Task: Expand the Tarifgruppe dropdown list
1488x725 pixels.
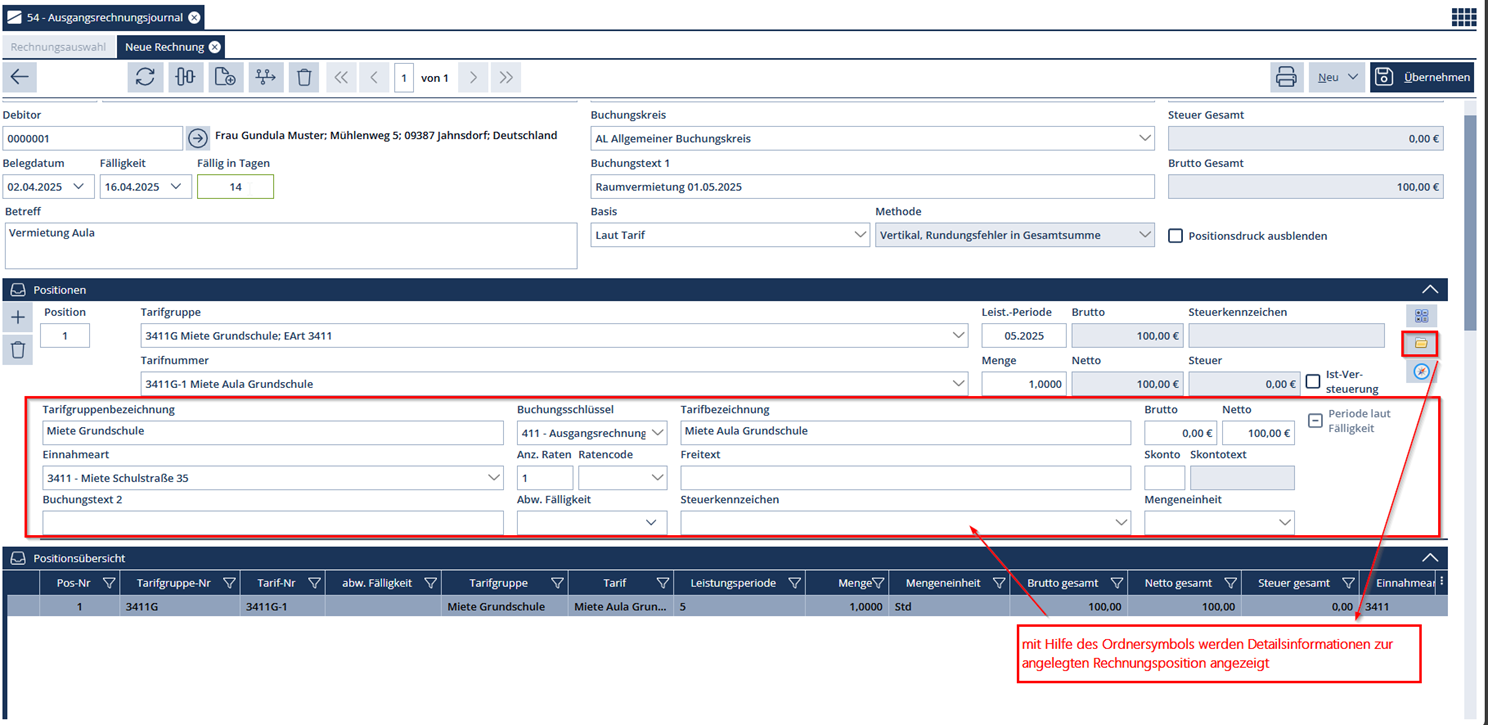Action: click(x=958, y=336)
